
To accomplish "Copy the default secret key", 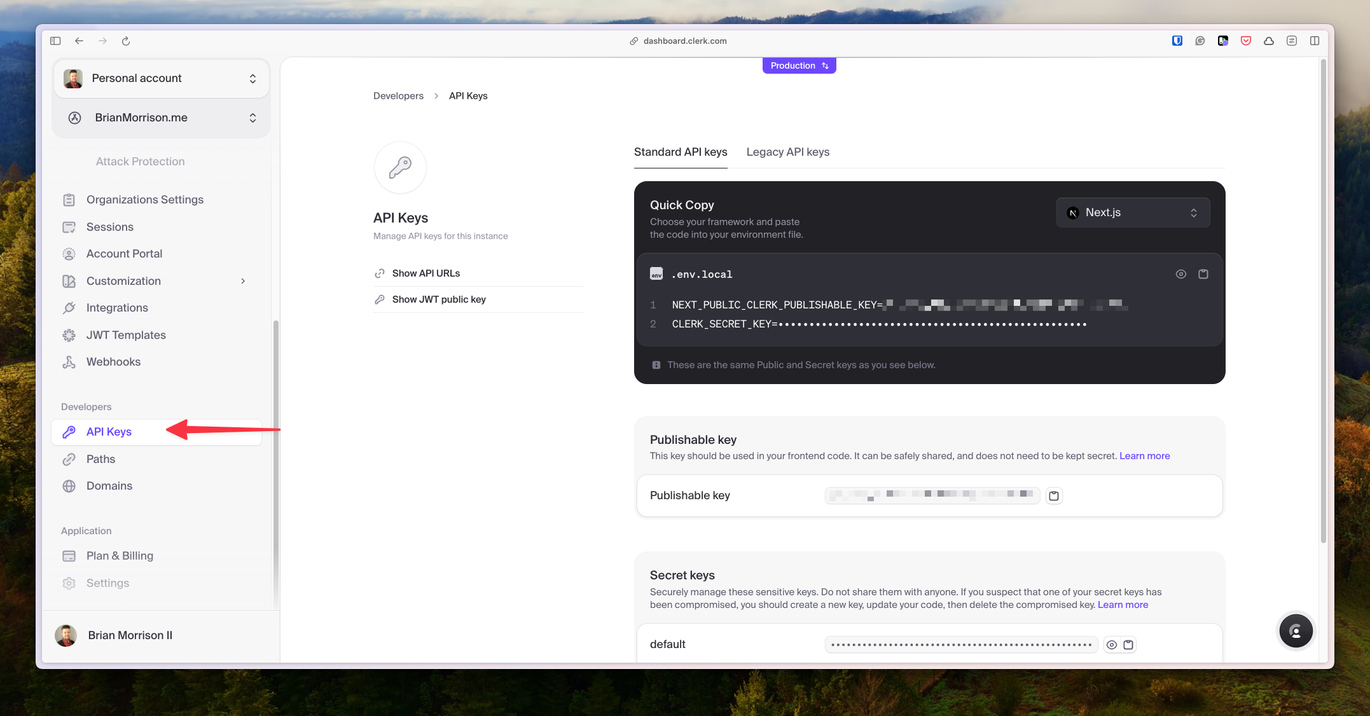I will [1128, 645].
